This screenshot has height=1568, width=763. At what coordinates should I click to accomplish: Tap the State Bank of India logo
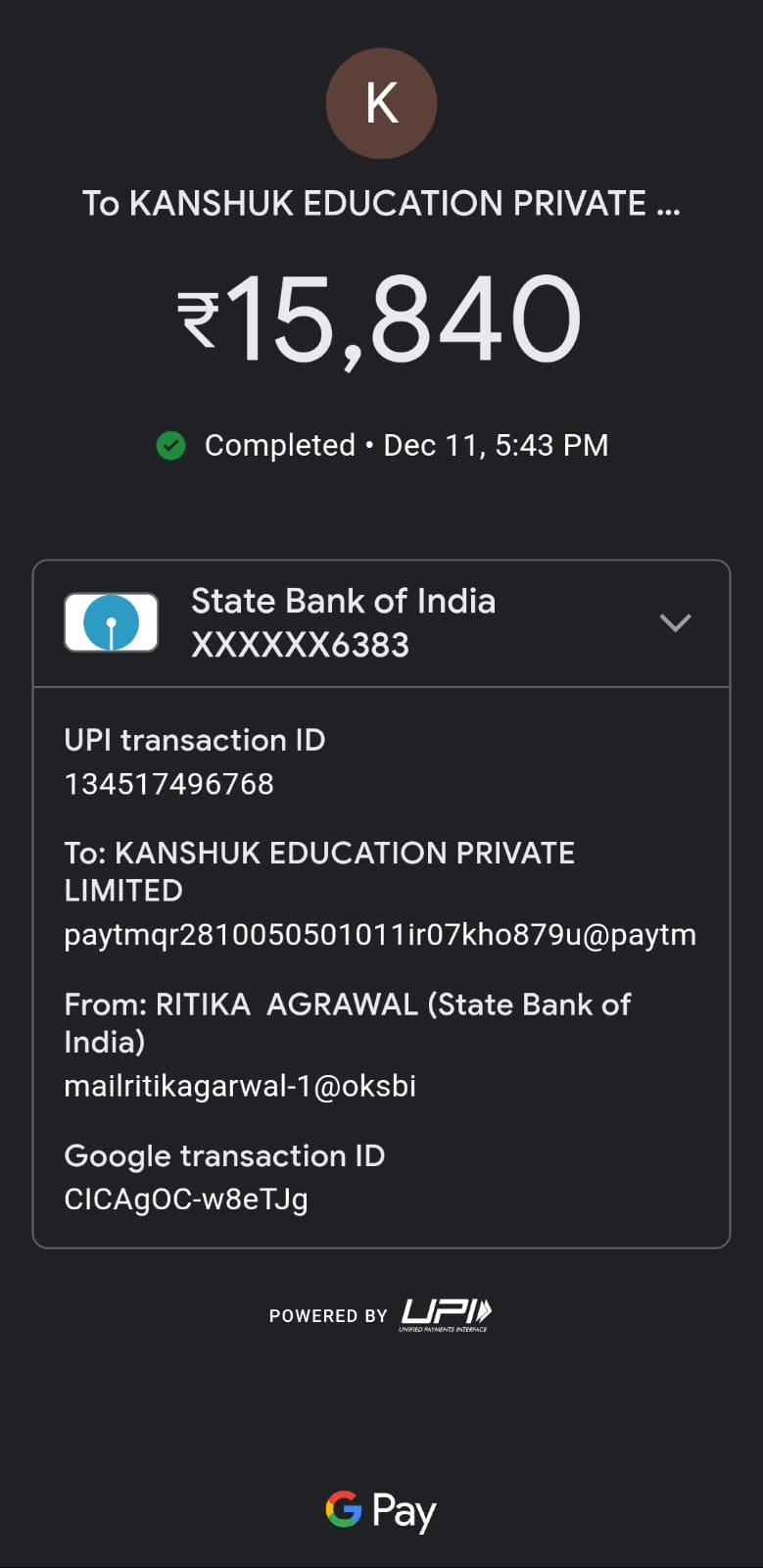(x=112, y=622)
